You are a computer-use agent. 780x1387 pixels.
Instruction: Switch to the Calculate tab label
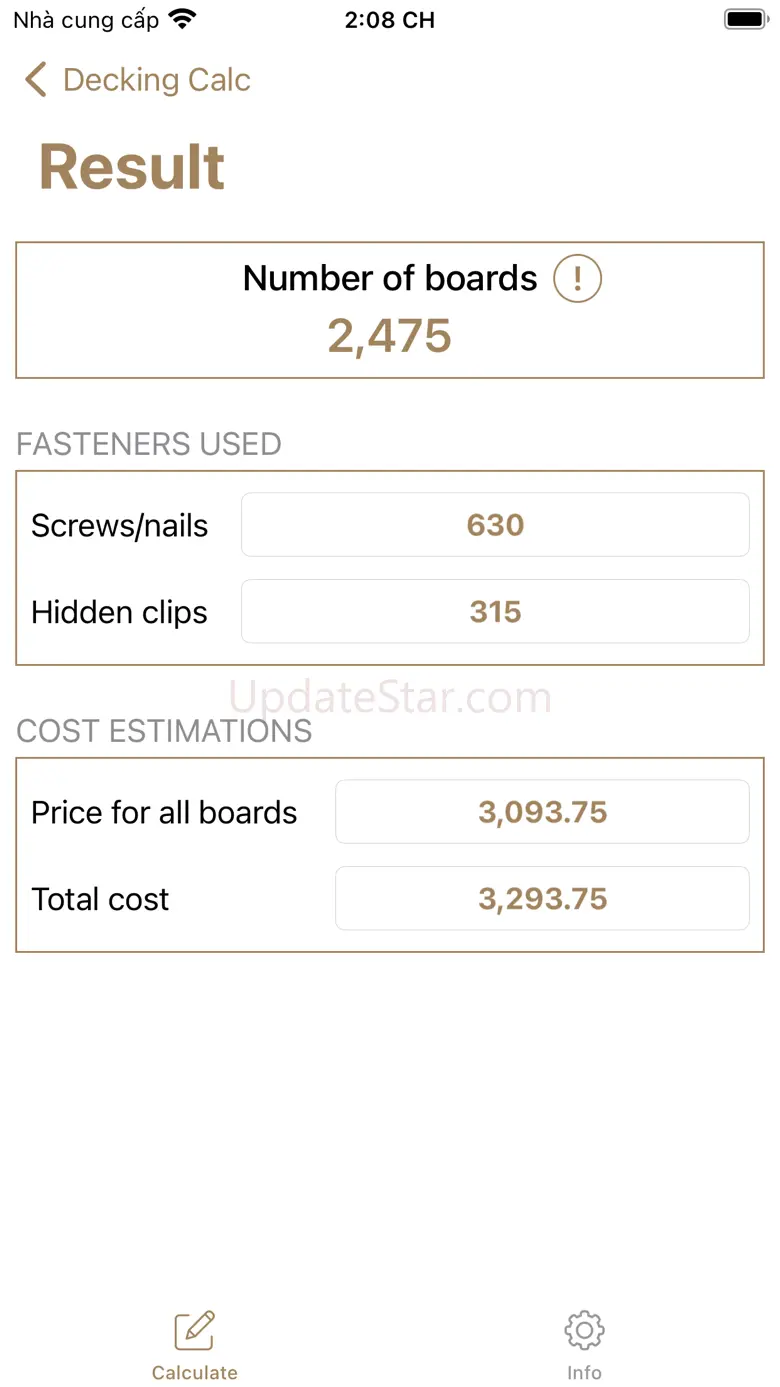194,1373
